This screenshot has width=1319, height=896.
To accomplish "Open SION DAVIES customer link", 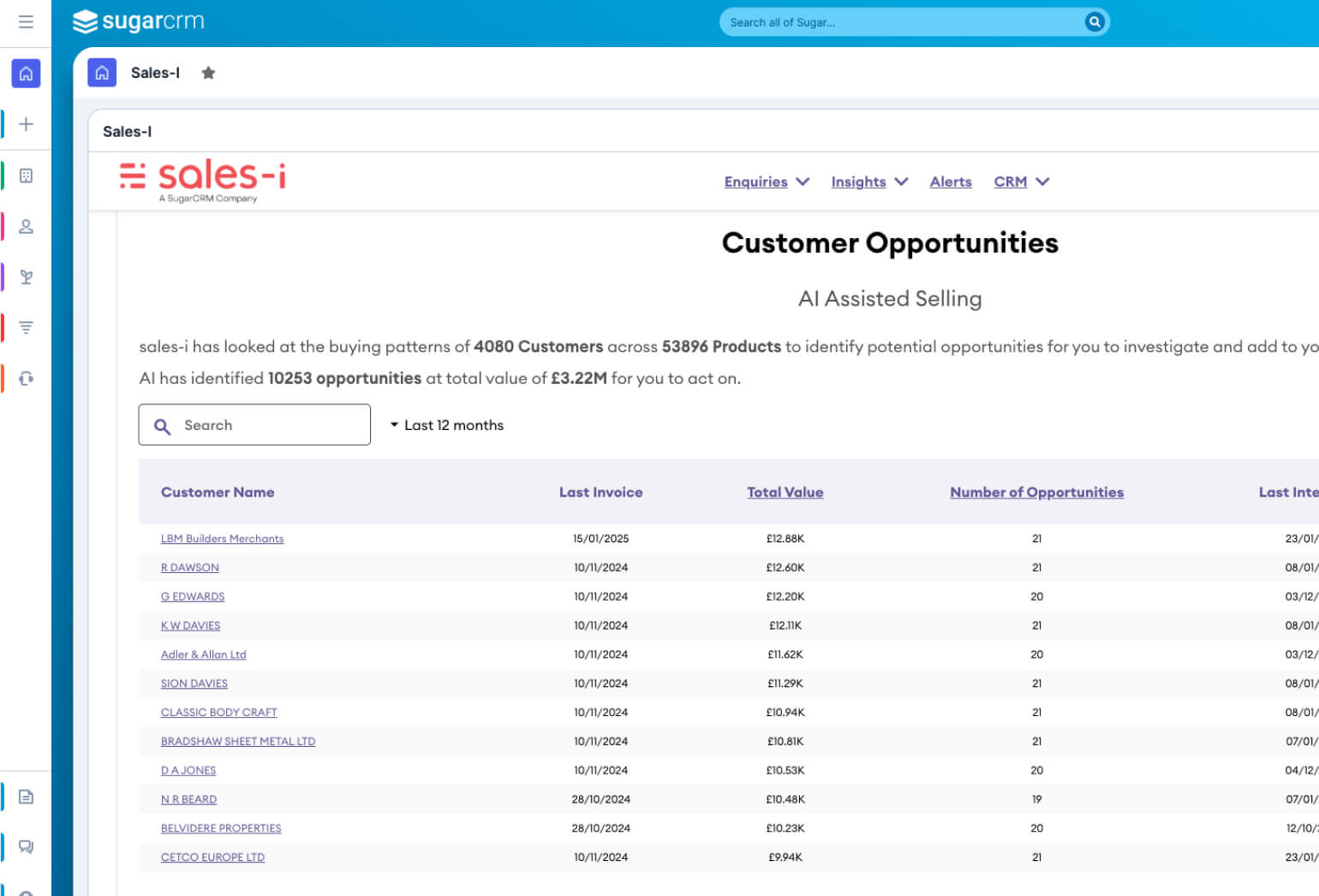I will point(194,684).
